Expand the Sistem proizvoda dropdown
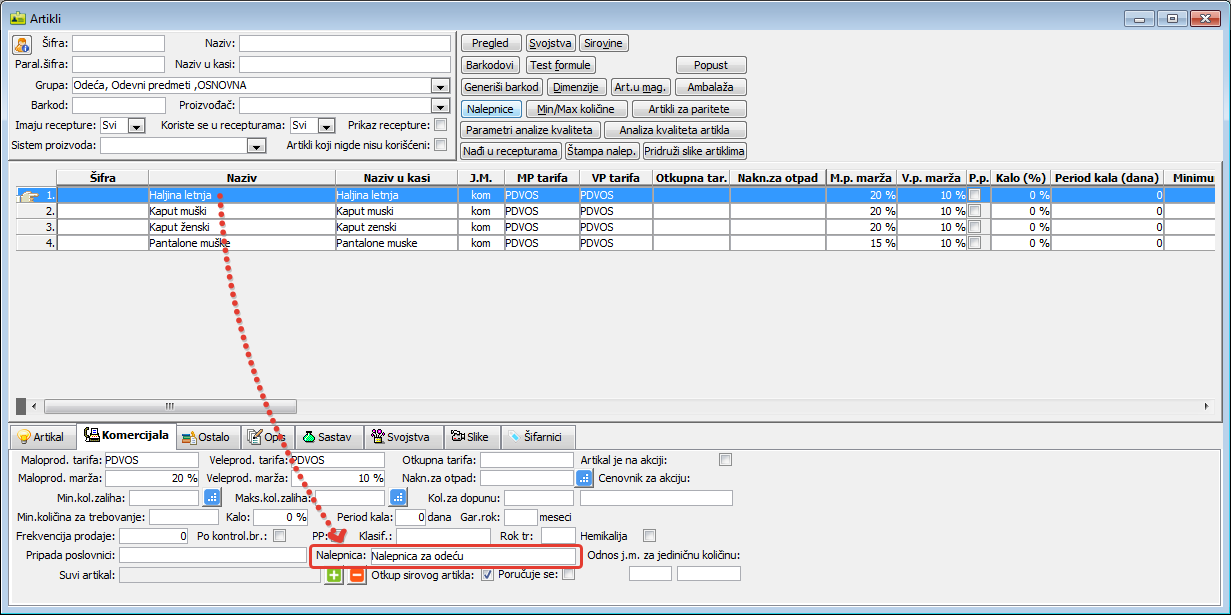Image resolution: width=1231 pixels, height=615 pixels. click(x=256, y=146)
